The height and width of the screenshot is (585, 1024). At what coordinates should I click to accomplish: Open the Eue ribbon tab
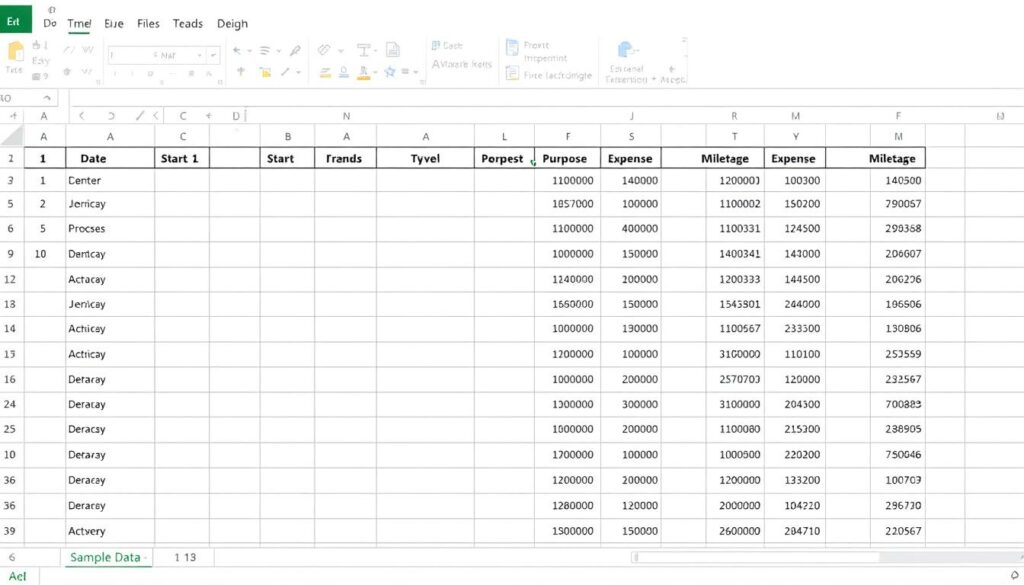[114, 24]
